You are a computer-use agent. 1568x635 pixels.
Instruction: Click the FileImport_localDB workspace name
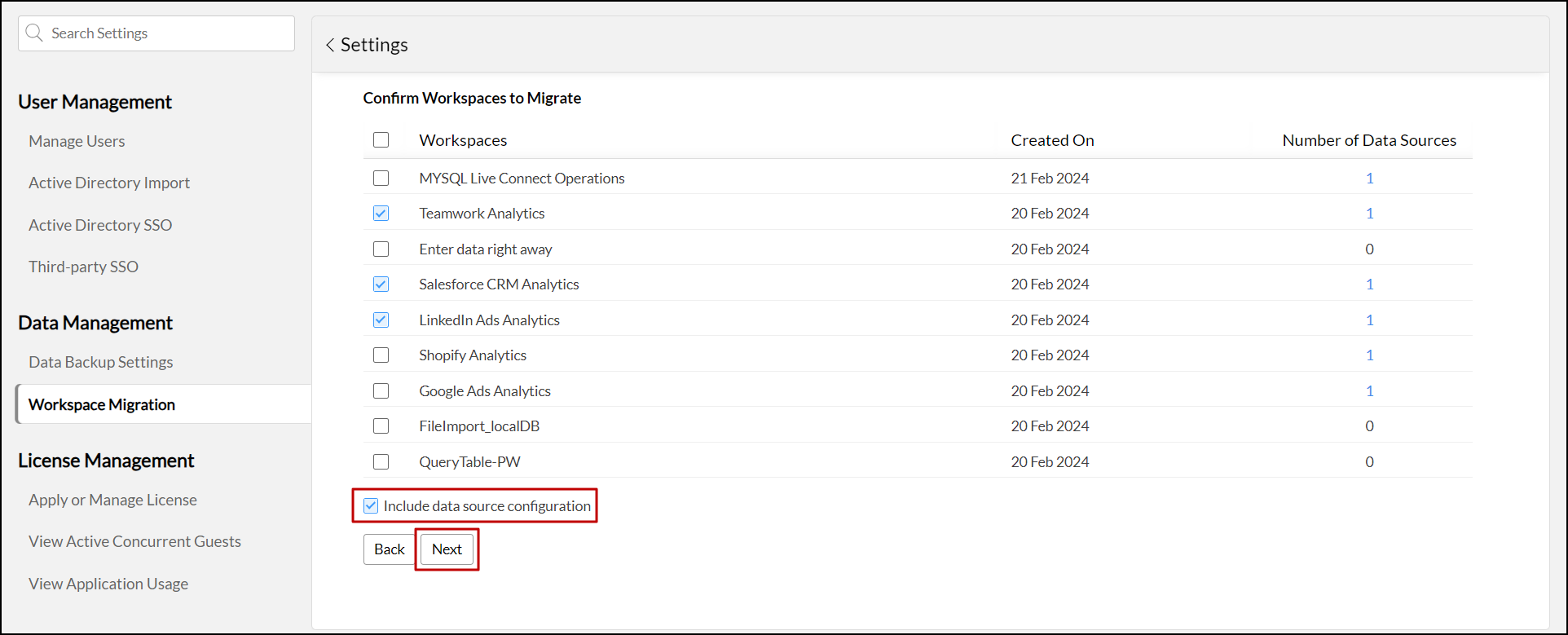click(x=479, y=426)
